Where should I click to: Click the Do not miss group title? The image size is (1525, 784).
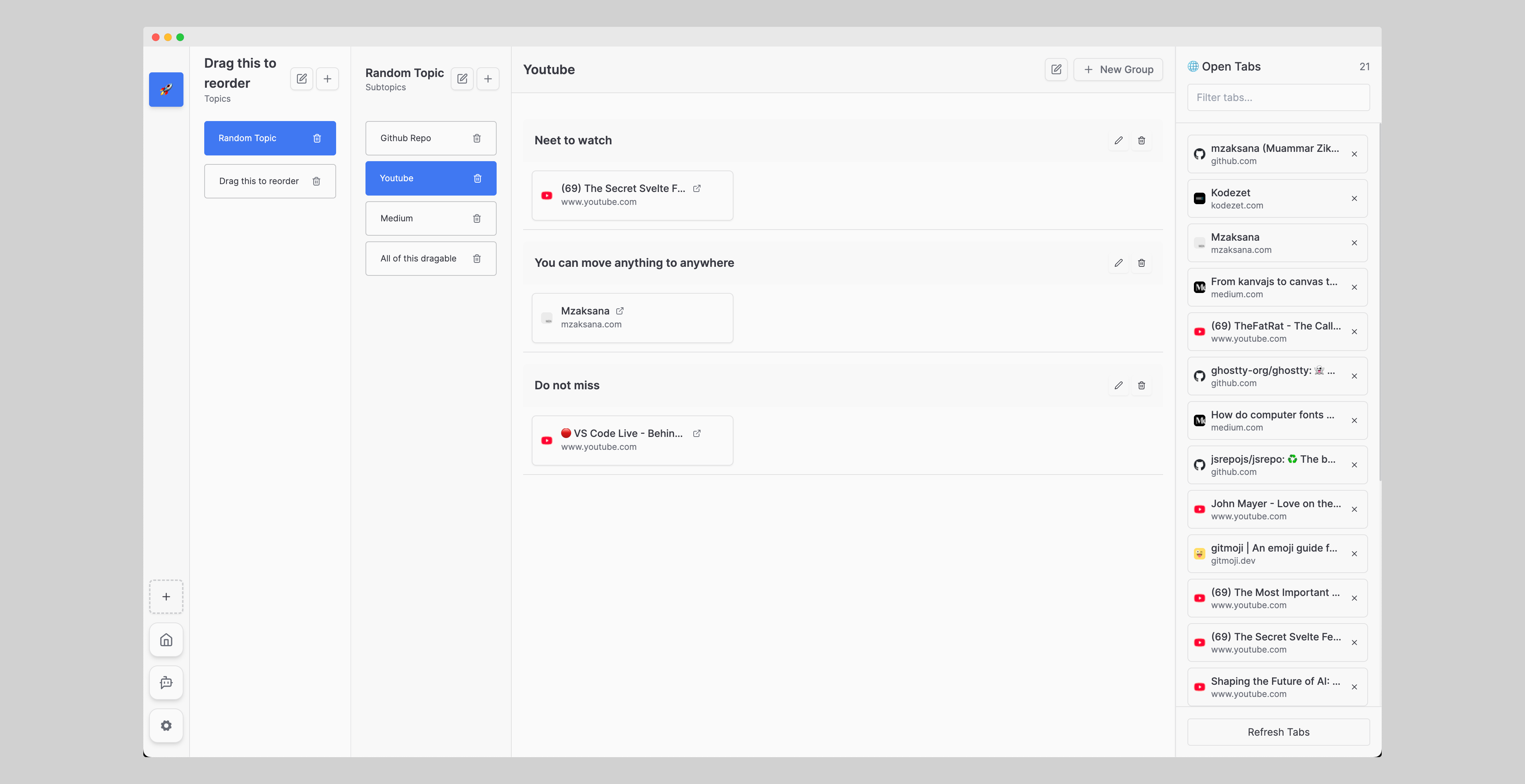[x=567, y=385]
